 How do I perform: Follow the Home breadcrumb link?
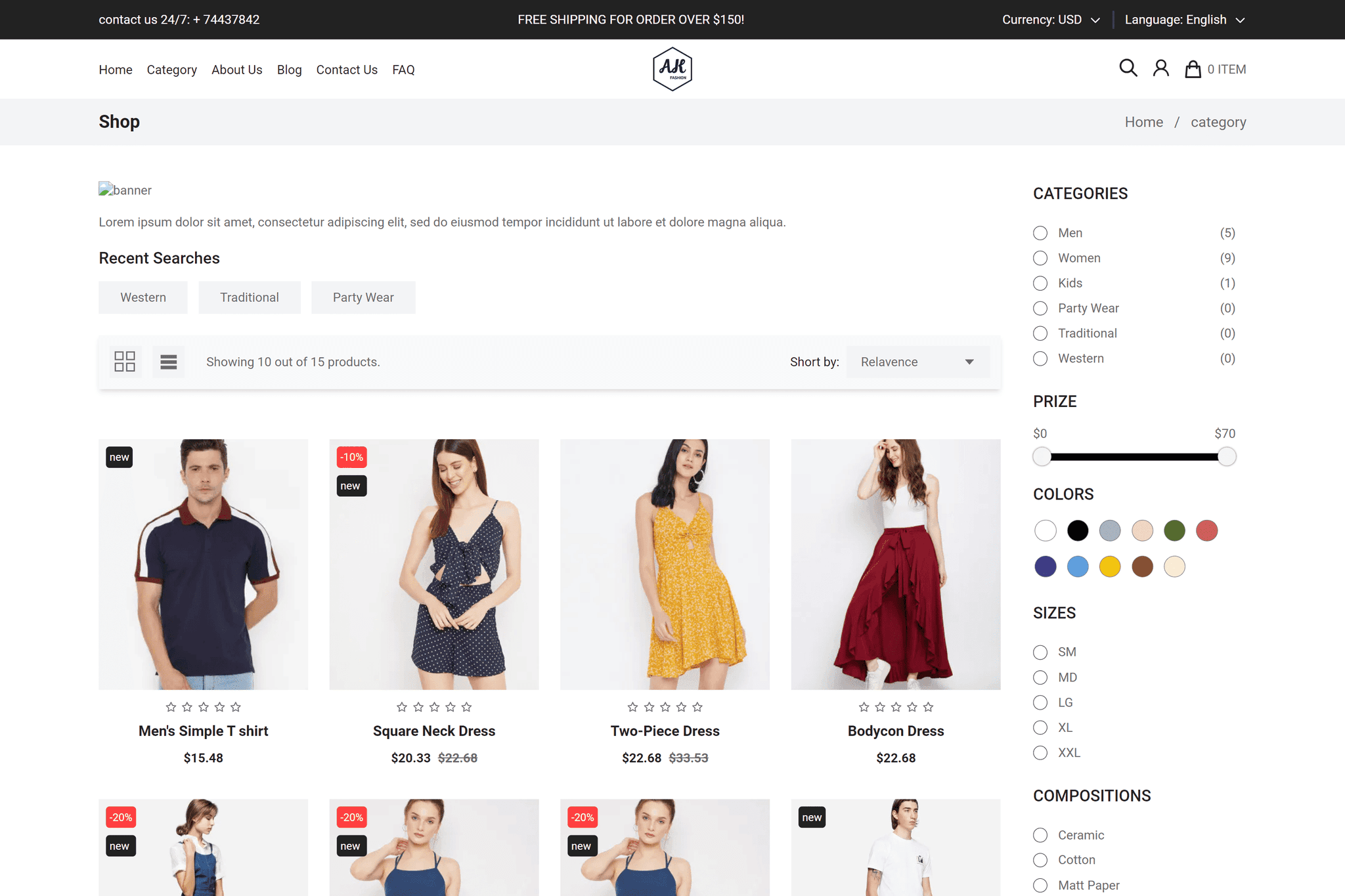[1143, 122]
